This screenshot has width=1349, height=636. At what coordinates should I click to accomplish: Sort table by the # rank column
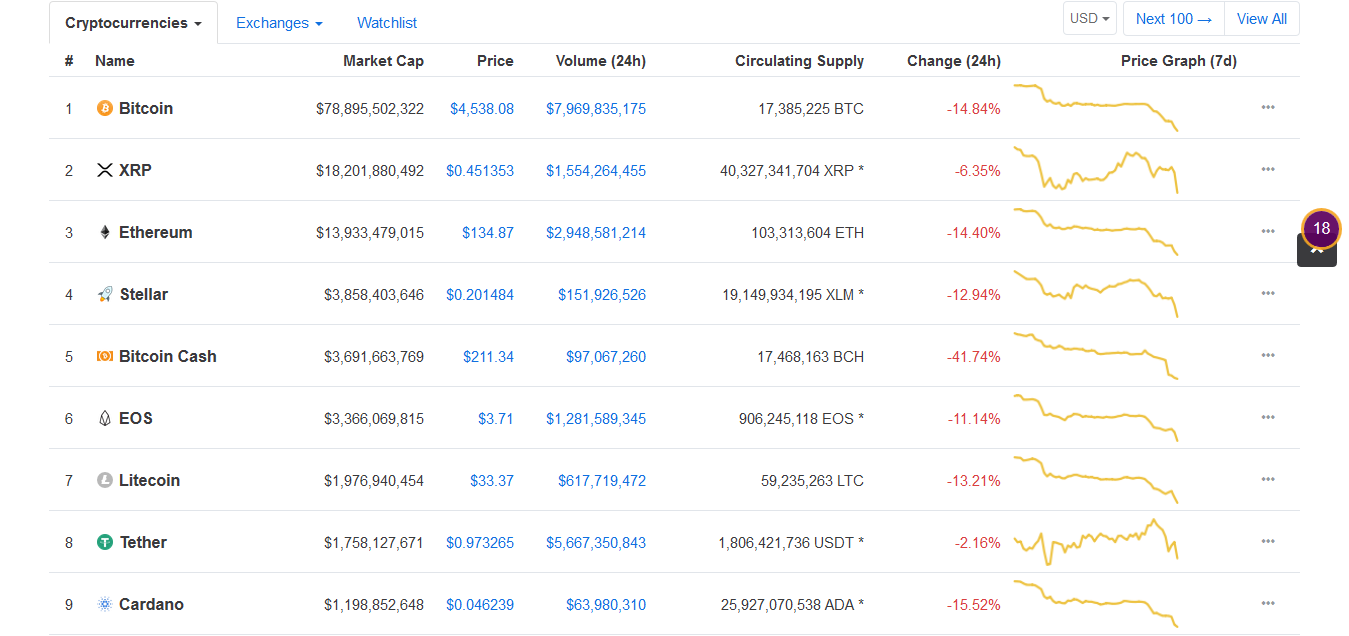coord(69,61)
